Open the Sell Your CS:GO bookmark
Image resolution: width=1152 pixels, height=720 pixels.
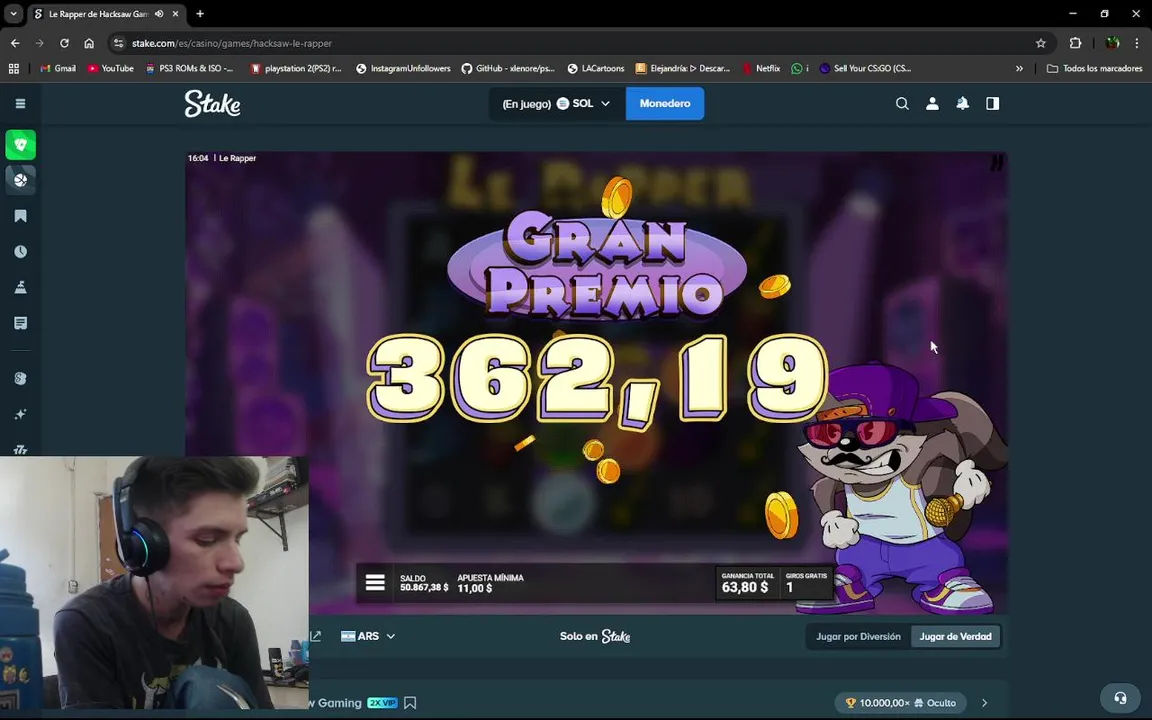(865, 68)
